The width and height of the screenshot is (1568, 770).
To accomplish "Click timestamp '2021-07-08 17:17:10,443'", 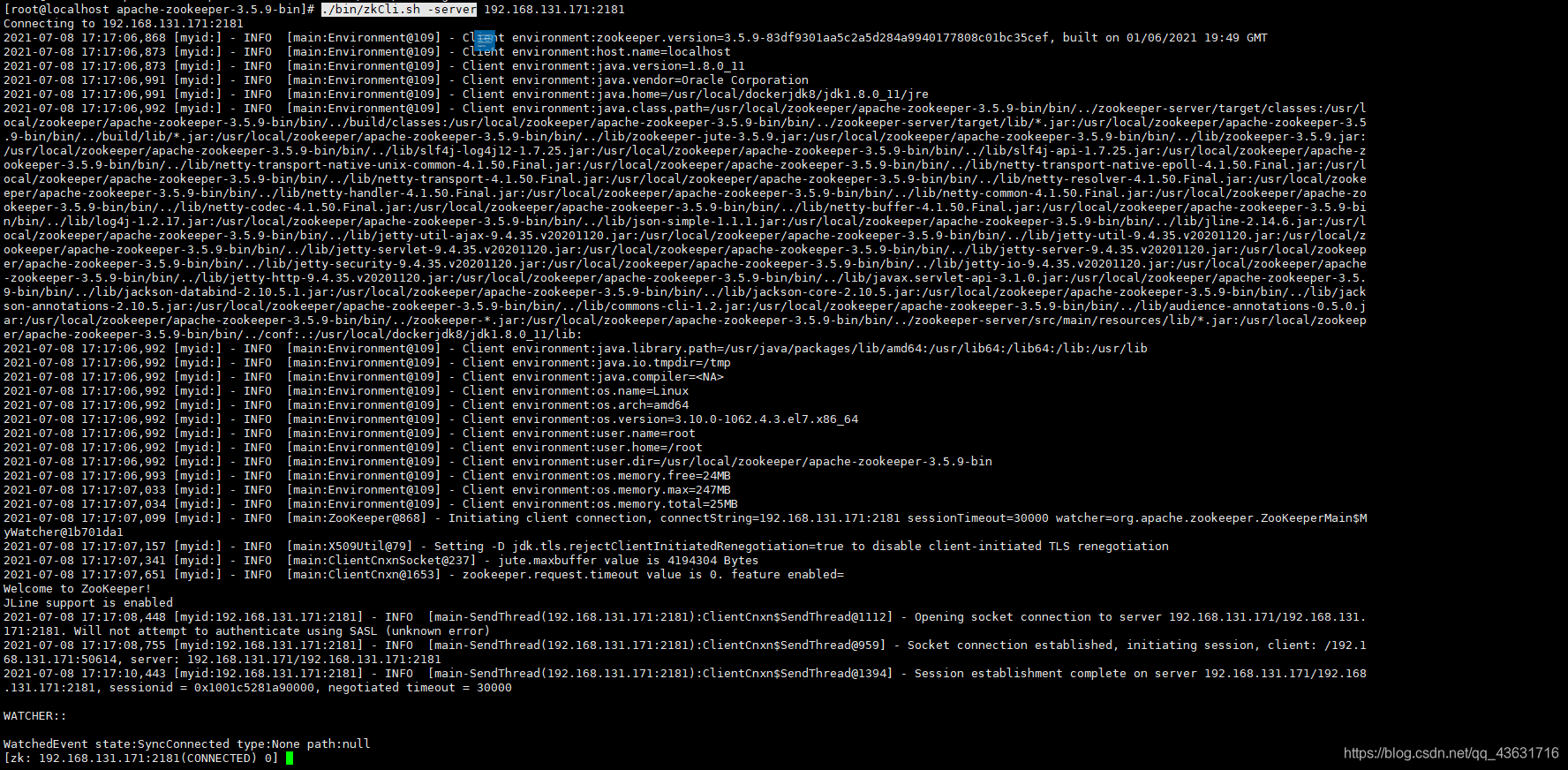I will (x=85, y=674).
